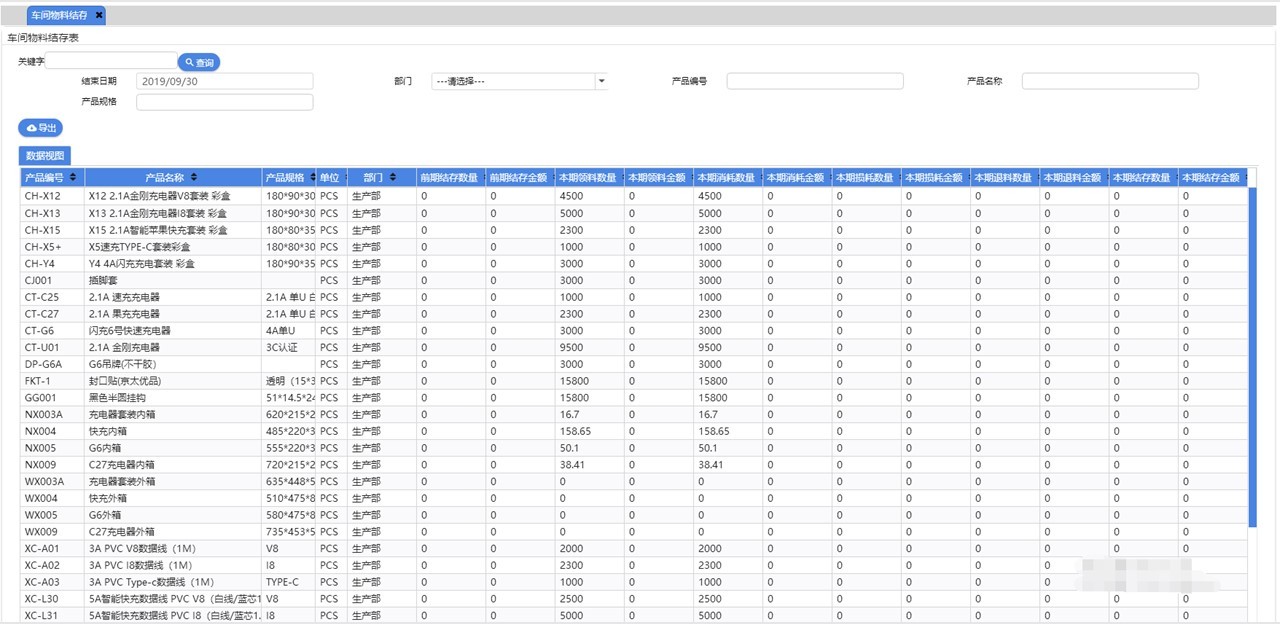The width and height of the screenshot is (1280, 624).
Task: Sort by 产品编号 column sort icon
Action: pos(72,178)
